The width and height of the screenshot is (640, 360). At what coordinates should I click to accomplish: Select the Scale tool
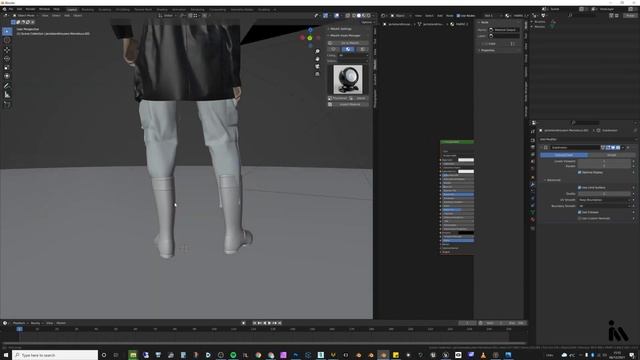7,67
